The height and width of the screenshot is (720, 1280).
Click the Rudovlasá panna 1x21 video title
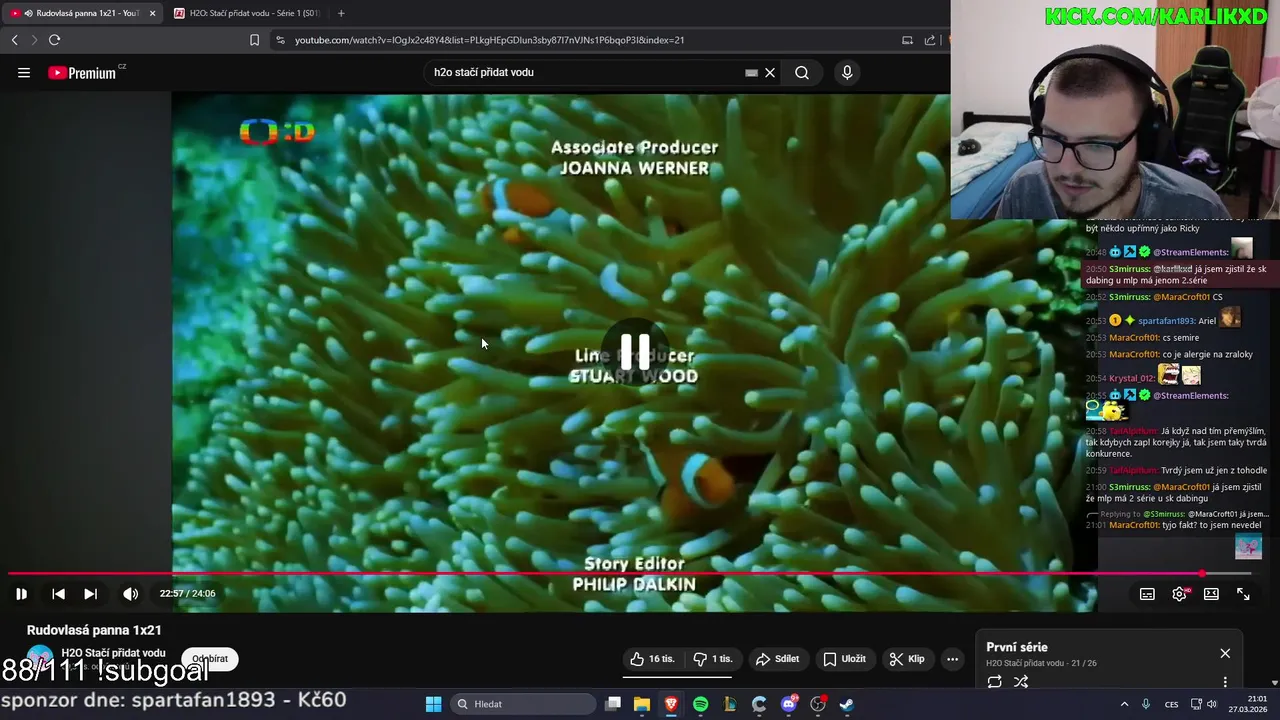(x=94, y=630)
